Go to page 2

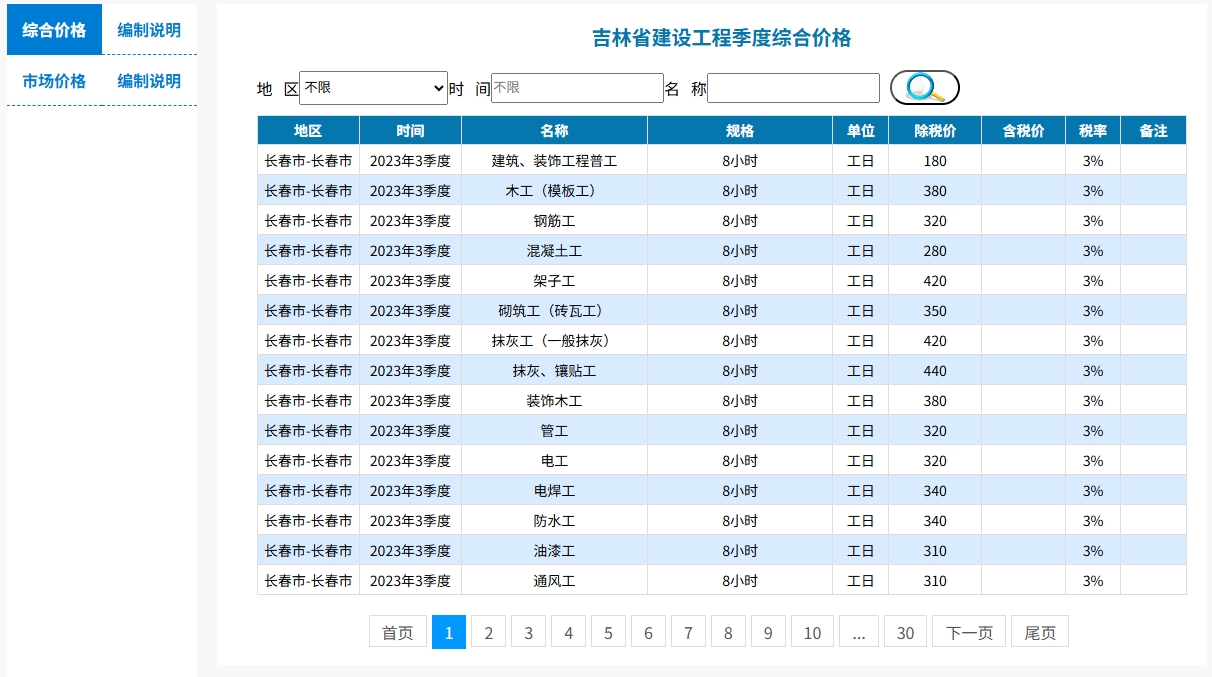point(489,632)
